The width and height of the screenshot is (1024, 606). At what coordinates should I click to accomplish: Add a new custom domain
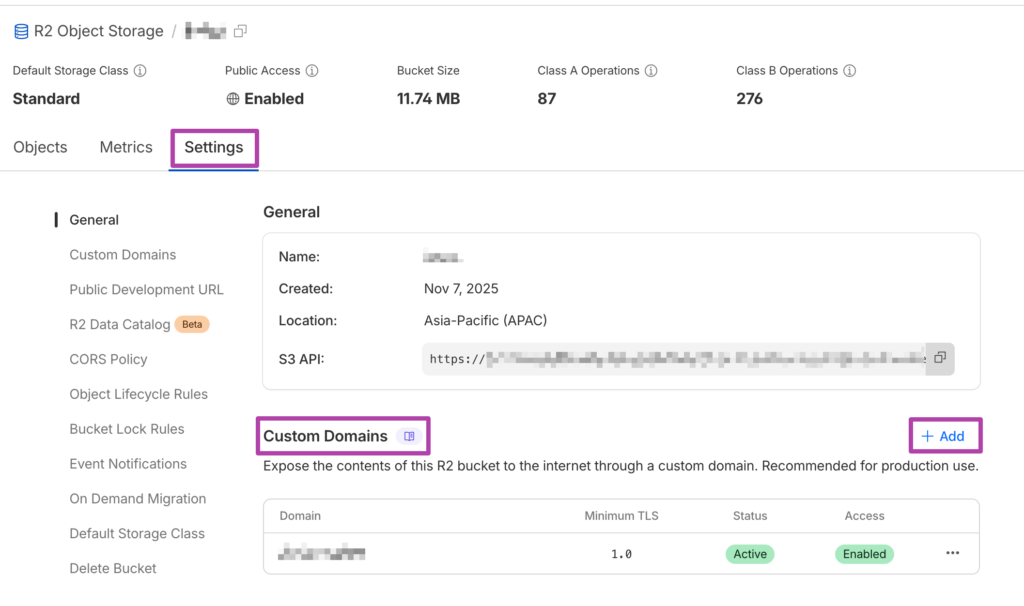pos(943,436)
